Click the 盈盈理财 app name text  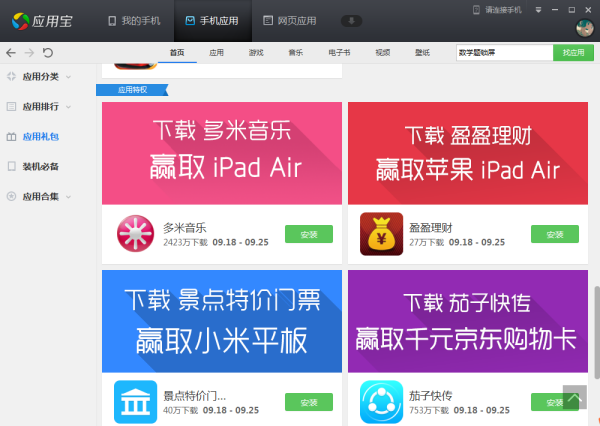coord(431,228)
